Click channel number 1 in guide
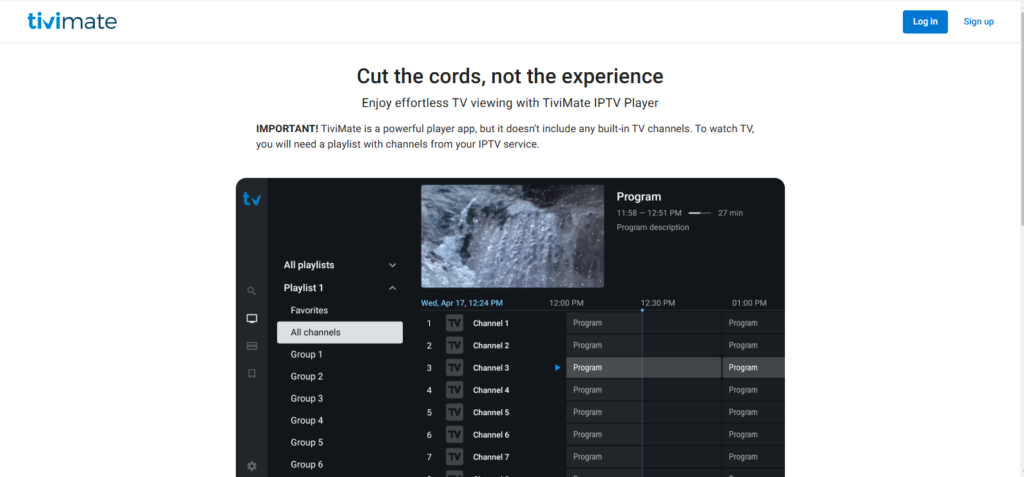The height and width of the screenshot is (477, 1024). 429,323
